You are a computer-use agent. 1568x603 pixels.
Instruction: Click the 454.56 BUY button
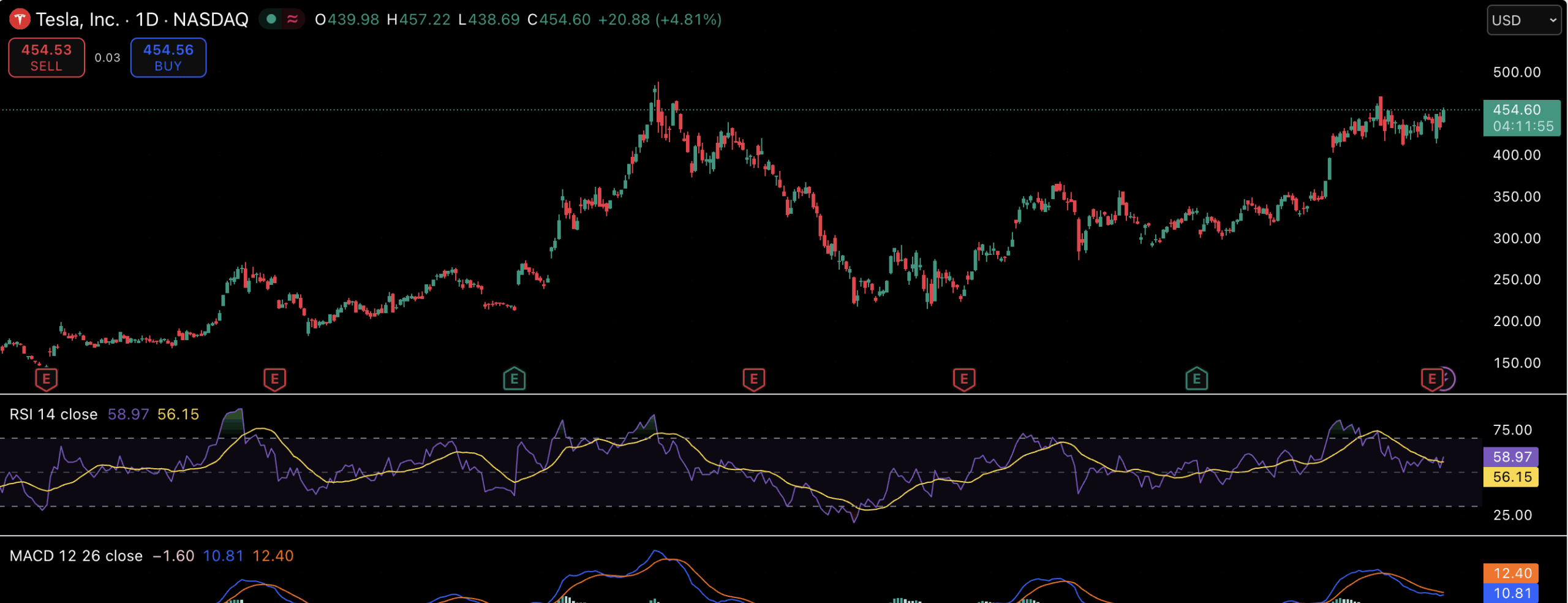coord(168,58)
